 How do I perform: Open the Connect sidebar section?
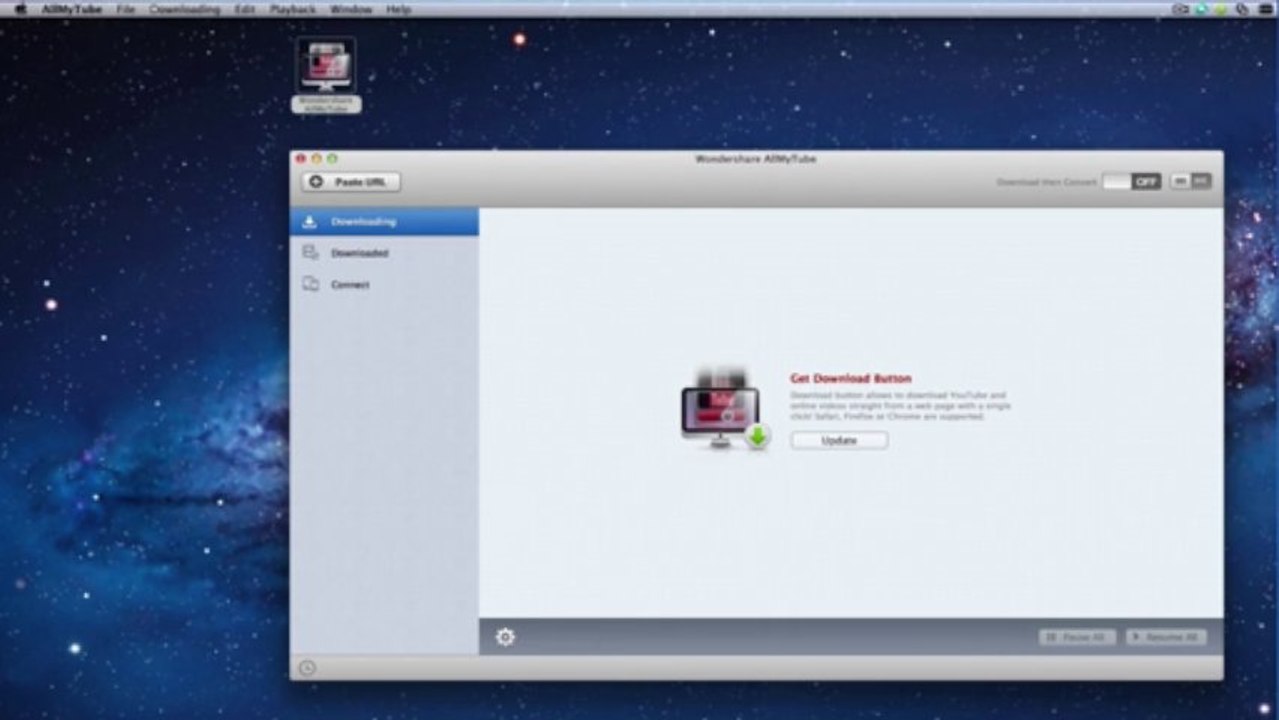[384, 285]
